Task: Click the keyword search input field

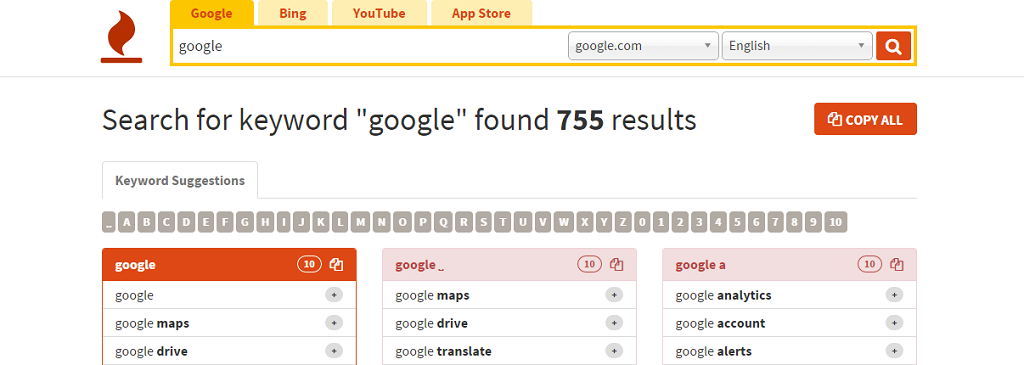Action: pos(370,46)
